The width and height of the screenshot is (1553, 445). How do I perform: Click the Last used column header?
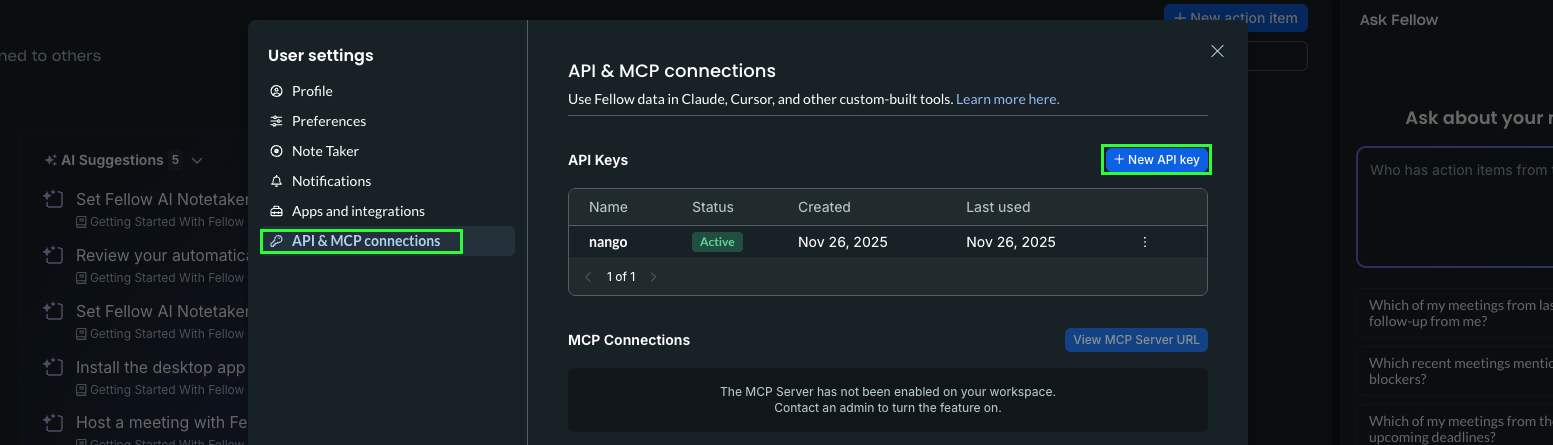pyautogui.click(x=998, y=207)
